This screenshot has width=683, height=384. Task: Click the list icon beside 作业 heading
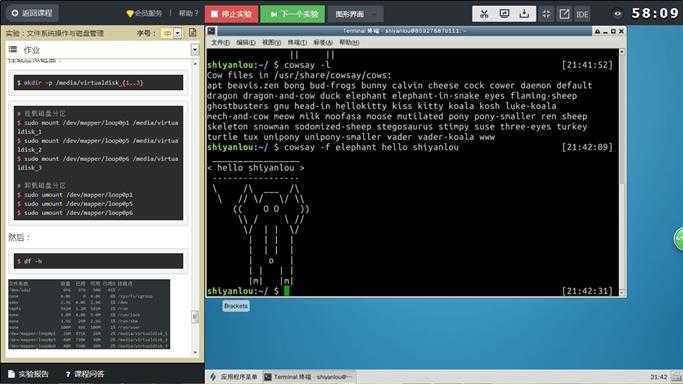[13, 49]
